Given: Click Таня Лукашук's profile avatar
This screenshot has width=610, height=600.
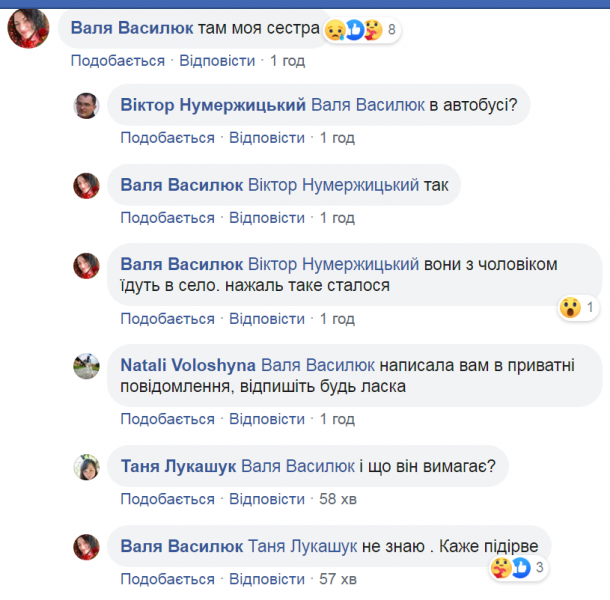Looking at the screenshot, I should pyautogui.click(x=87, y=466).
